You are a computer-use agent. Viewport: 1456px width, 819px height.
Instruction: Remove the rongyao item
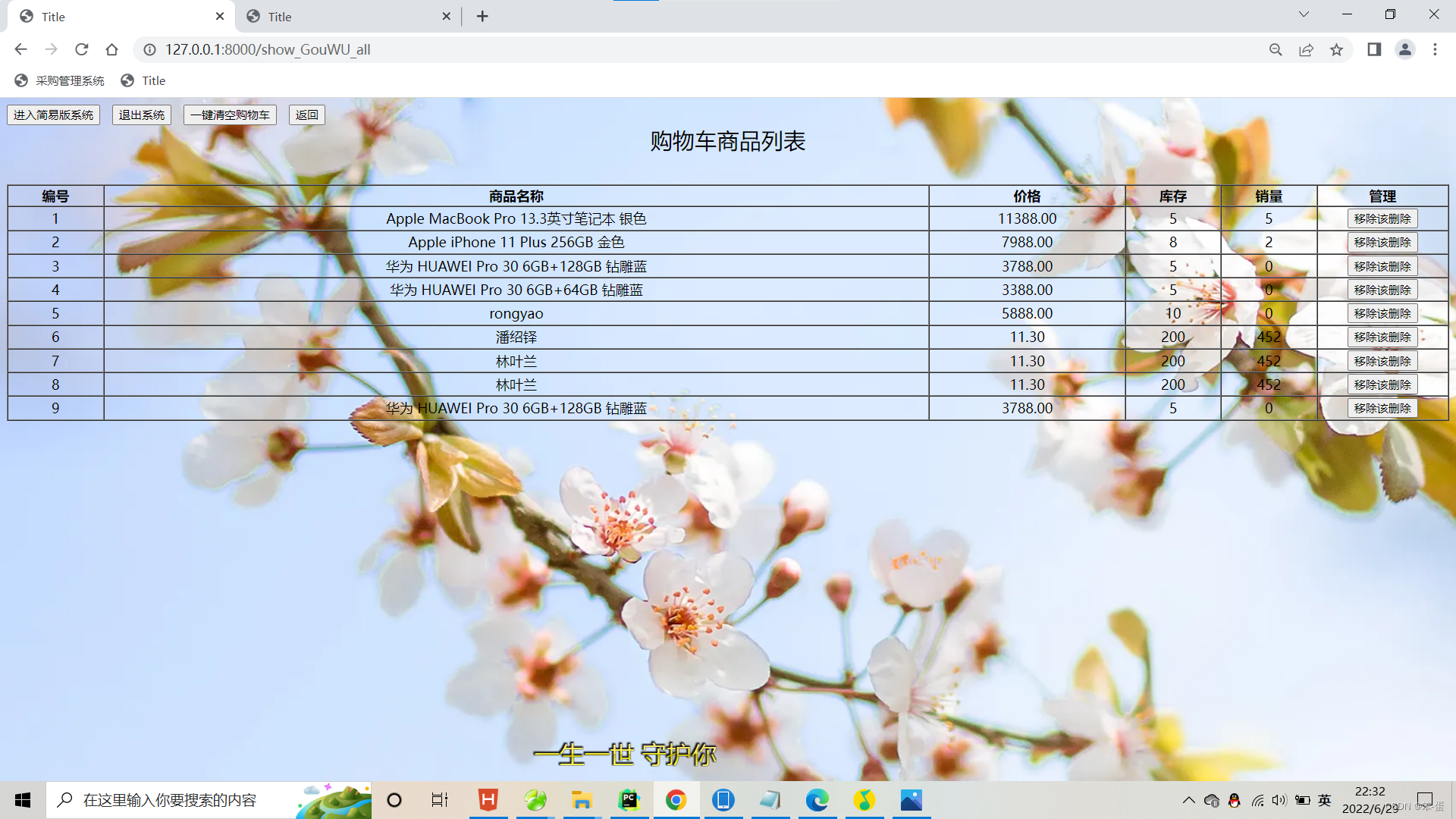click(x=1382, y=313)
